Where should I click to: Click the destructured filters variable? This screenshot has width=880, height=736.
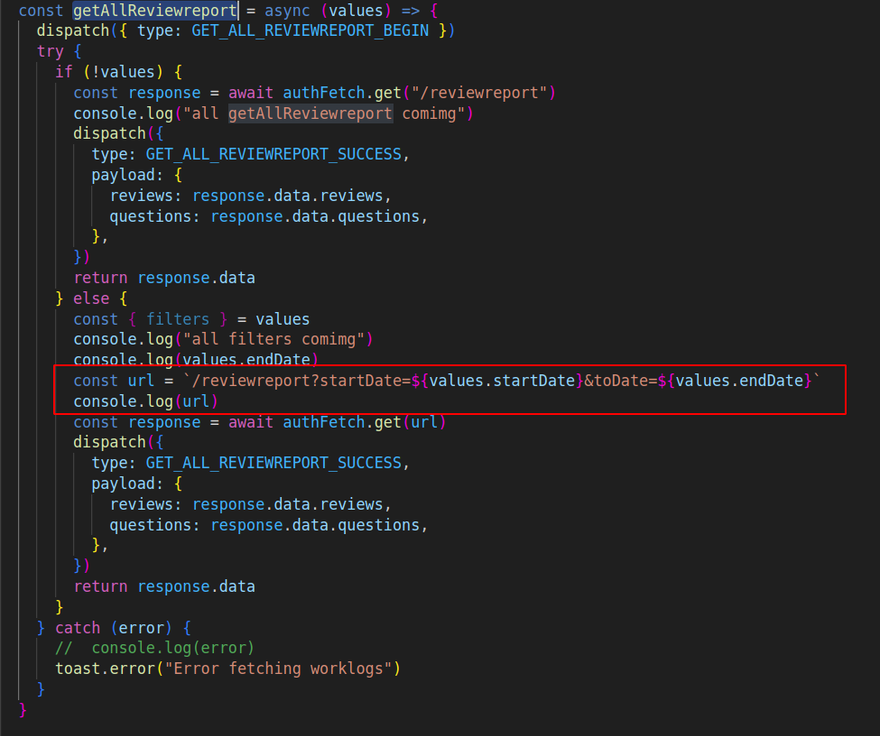click(178, 319)
